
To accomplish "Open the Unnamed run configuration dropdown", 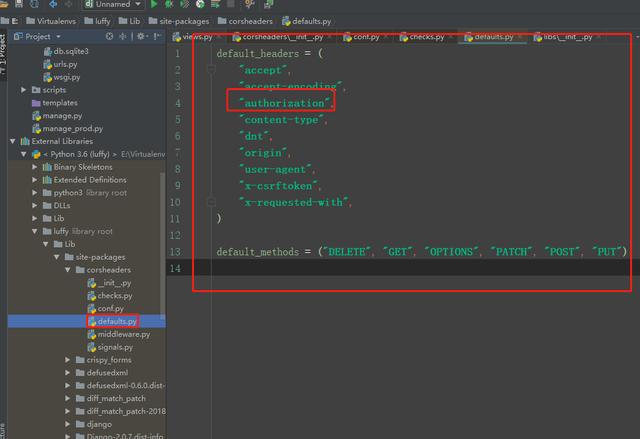I will coord(113,4).
